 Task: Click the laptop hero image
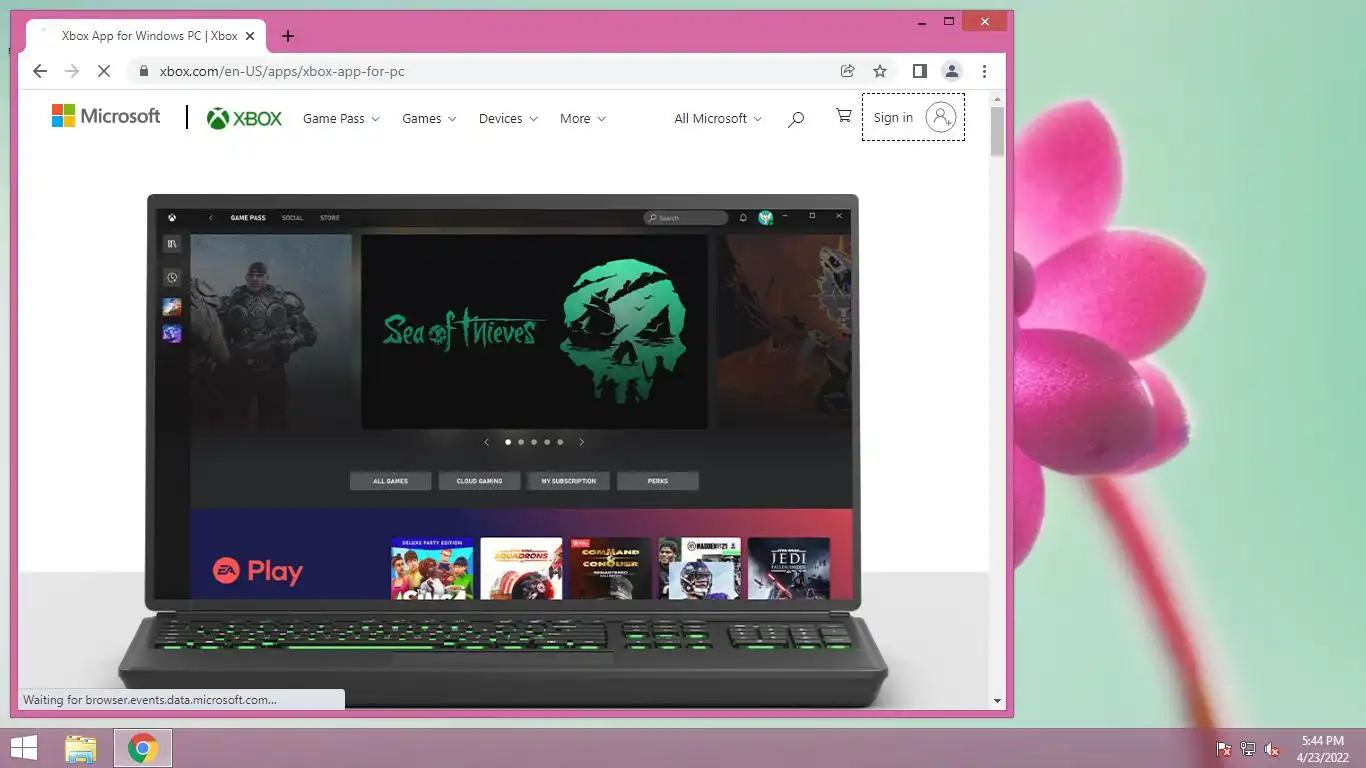tap(503, 450)
